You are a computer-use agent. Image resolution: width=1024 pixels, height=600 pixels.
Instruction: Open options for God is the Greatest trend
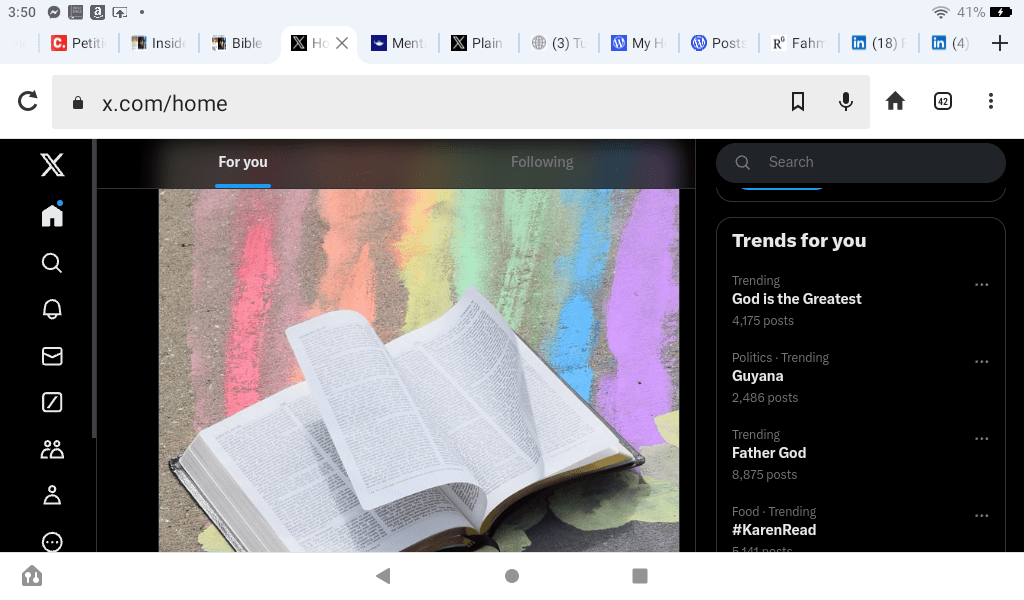tap(981, 285)
